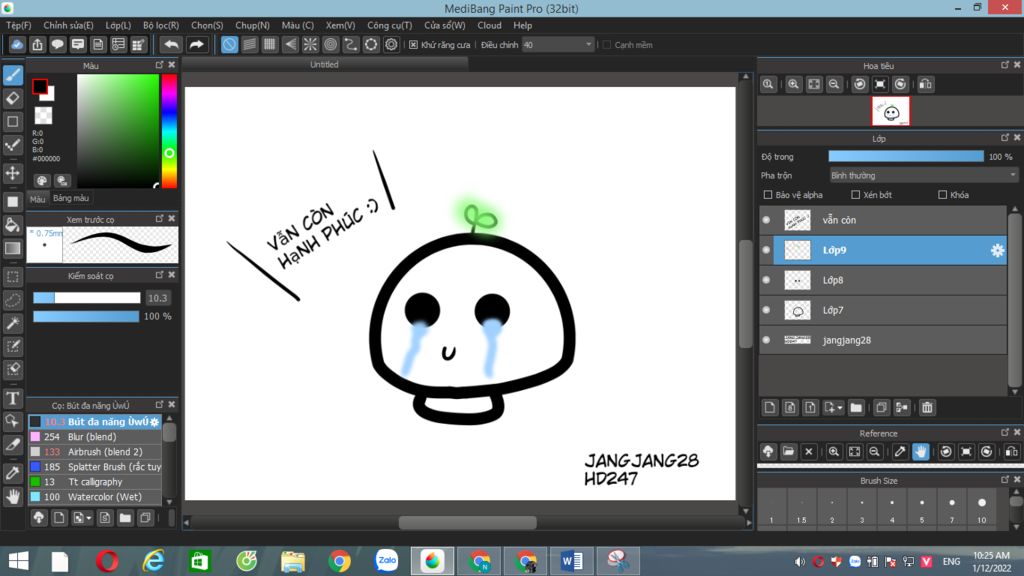The image size is (1024, 576).
Task: Check the Khóa lock option
Action: (942, 195)
